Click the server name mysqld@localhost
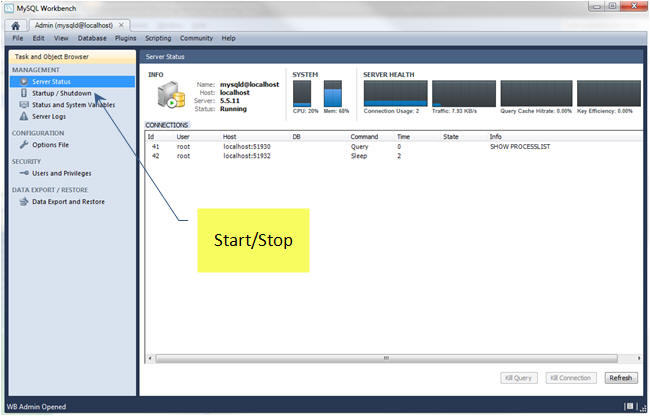Image resolution: width=650 pixels, height=416 pixels. point(250,84)
